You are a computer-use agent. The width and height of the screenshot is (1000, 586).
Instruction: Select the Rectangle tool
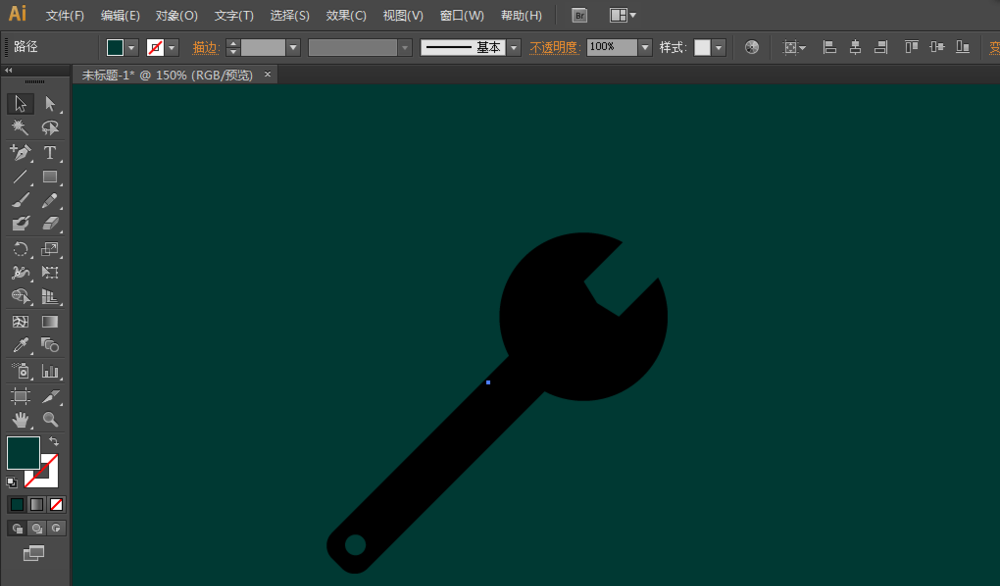click(x=49, y=177)
